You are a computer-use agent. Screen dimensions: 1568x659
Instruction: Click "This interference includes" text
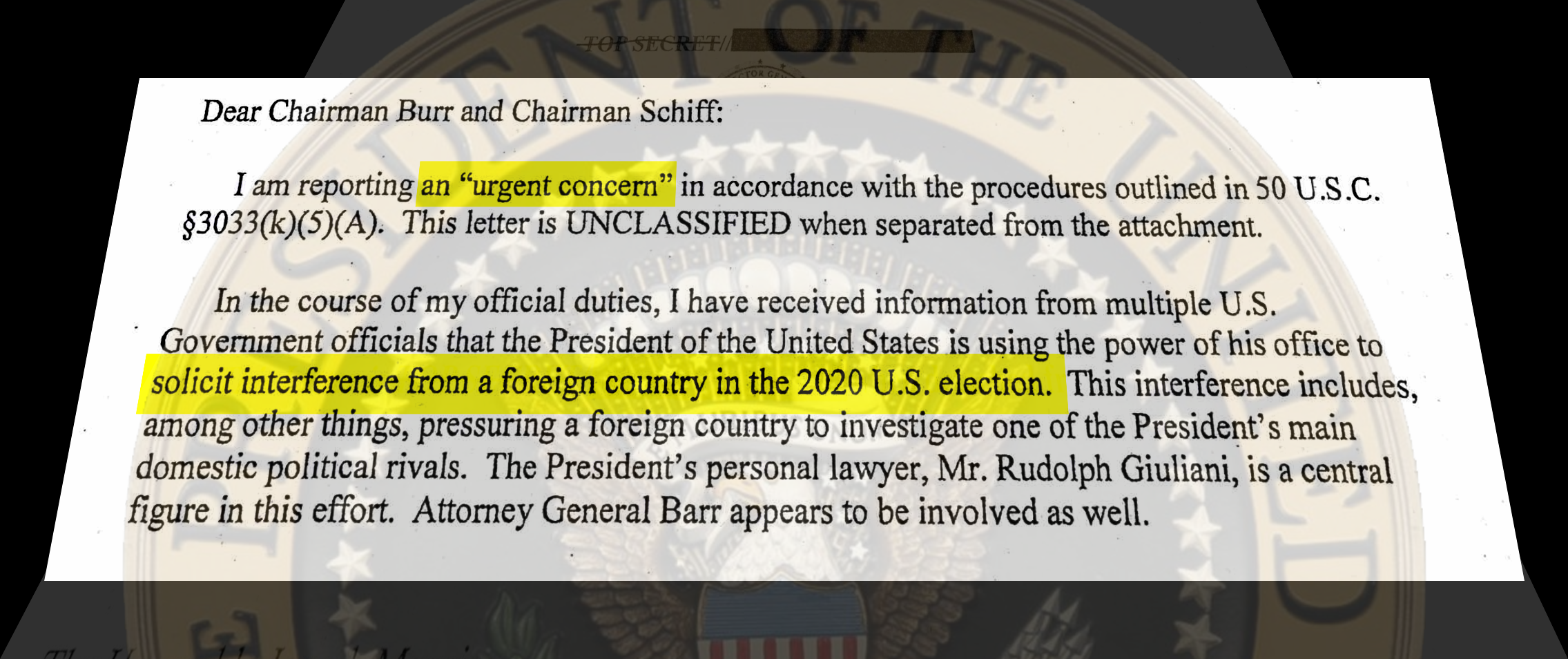pos(1241,385)
